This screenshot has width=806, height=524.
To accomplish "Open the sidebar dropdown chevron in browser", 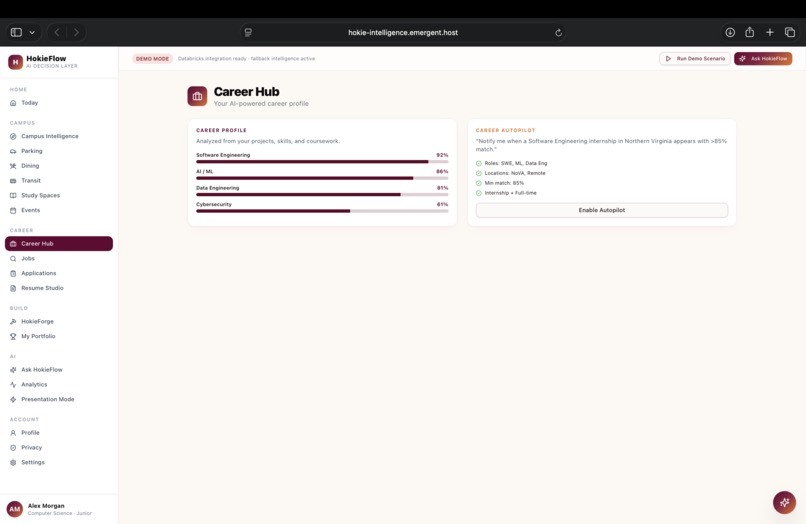I will [x=32, y=32].
